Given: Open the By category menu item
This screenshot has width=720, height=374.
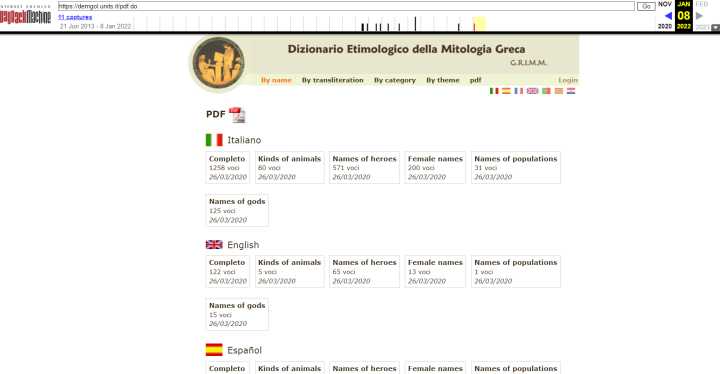Looking at the screenshot, I should pos(394,80).
